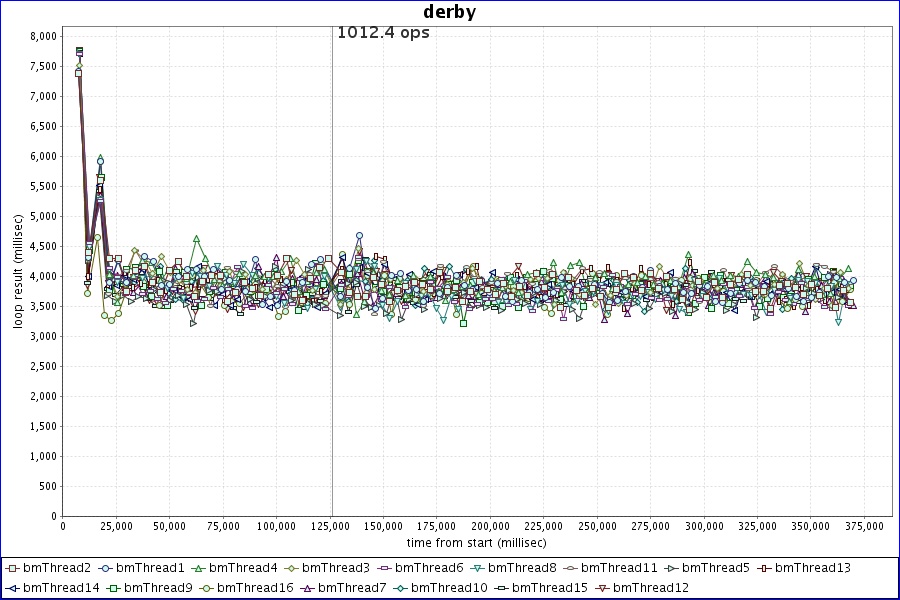Select the bmThread11 legend label
900x600 pixels.
[619, 568]
